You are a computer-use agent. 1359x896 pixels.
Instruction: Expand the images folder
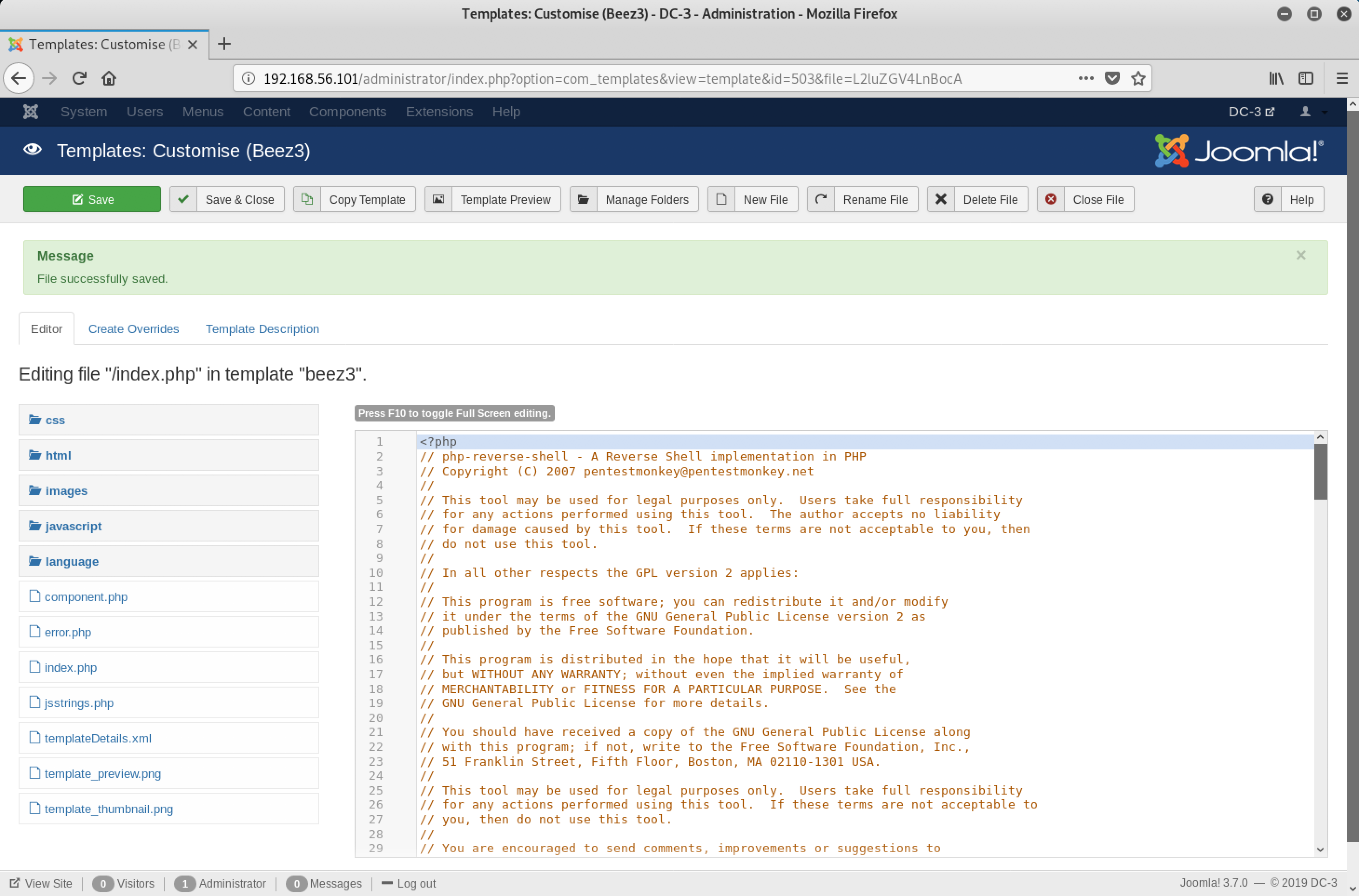[x=168, y=491]
